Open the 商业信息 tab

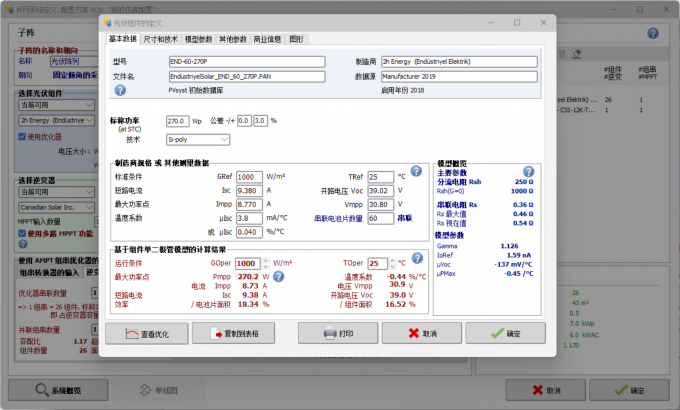[x=267, y=39]
